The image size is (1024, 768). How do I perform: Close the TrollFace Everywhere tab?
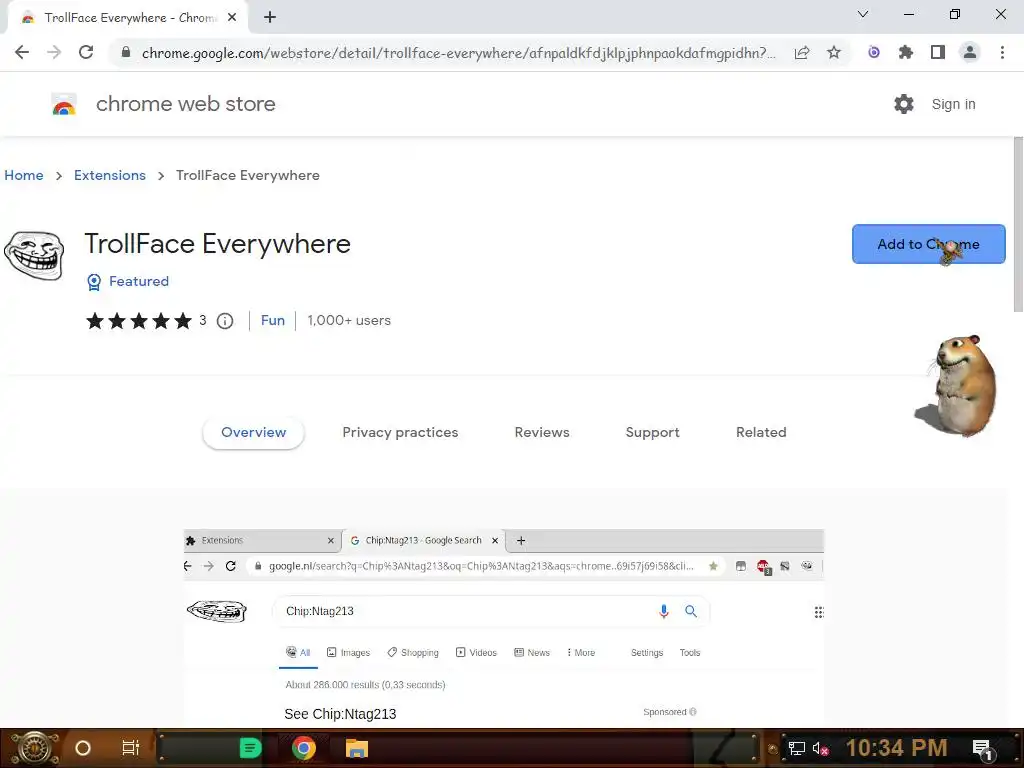(x=232, y=18)
